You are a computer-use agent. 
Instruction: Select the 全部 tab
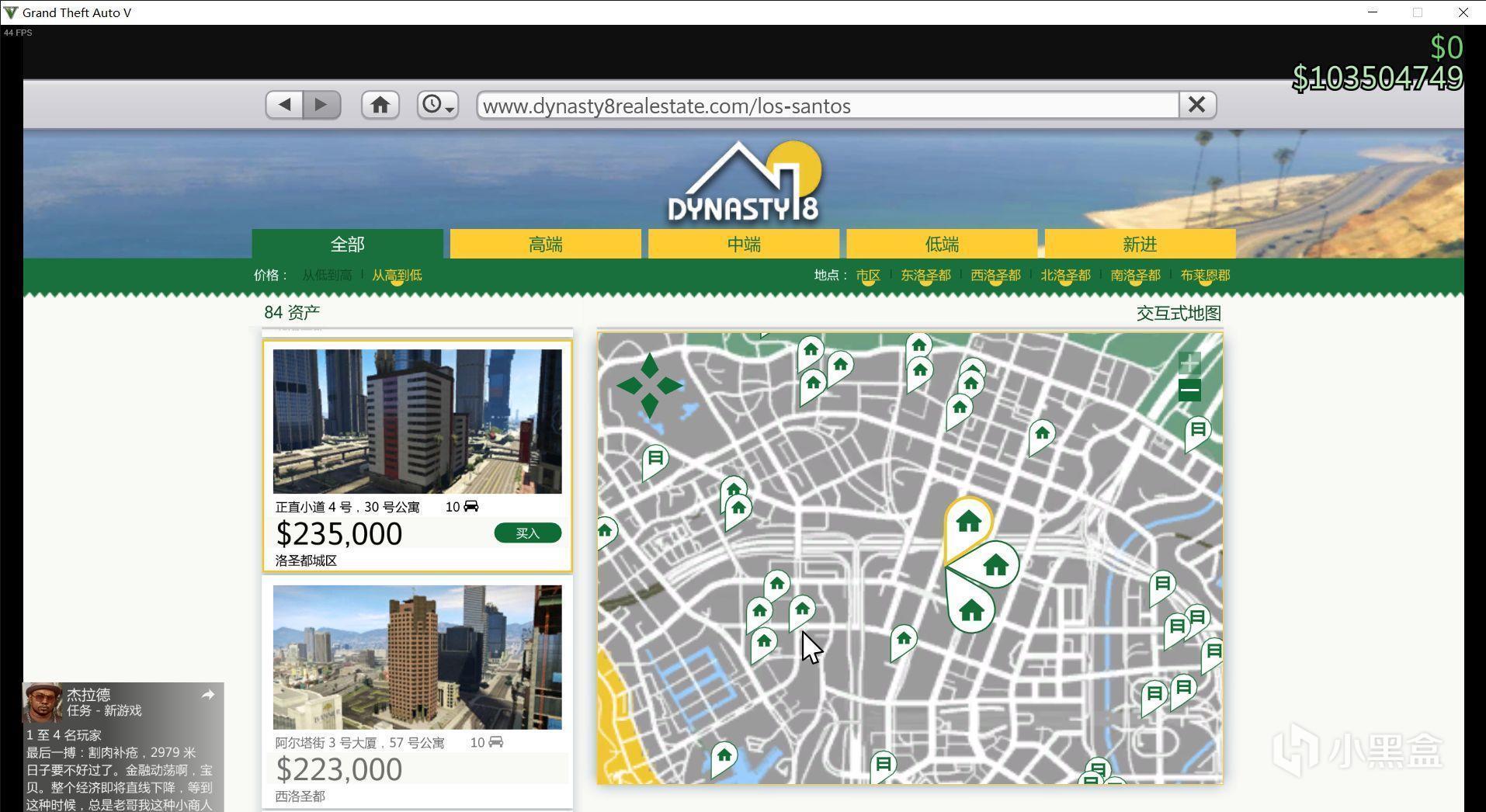pyautogui.click(x=347, y=244)
